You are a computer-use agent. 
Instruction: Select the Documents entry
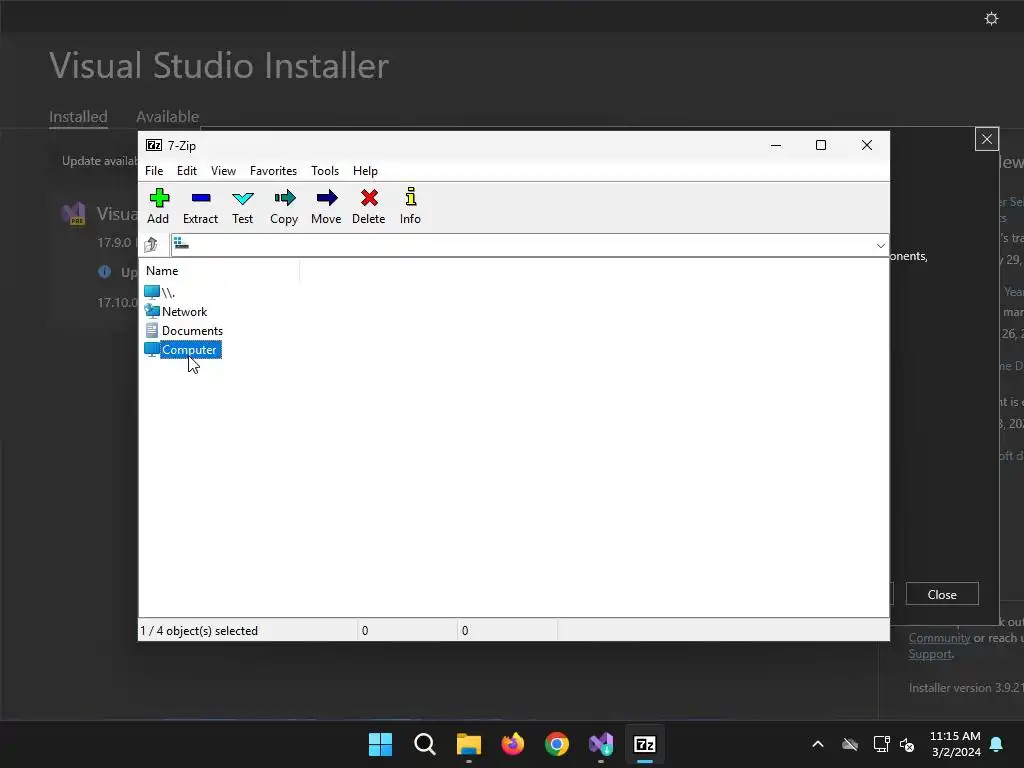pyautogui.click(x=193, y=330)
